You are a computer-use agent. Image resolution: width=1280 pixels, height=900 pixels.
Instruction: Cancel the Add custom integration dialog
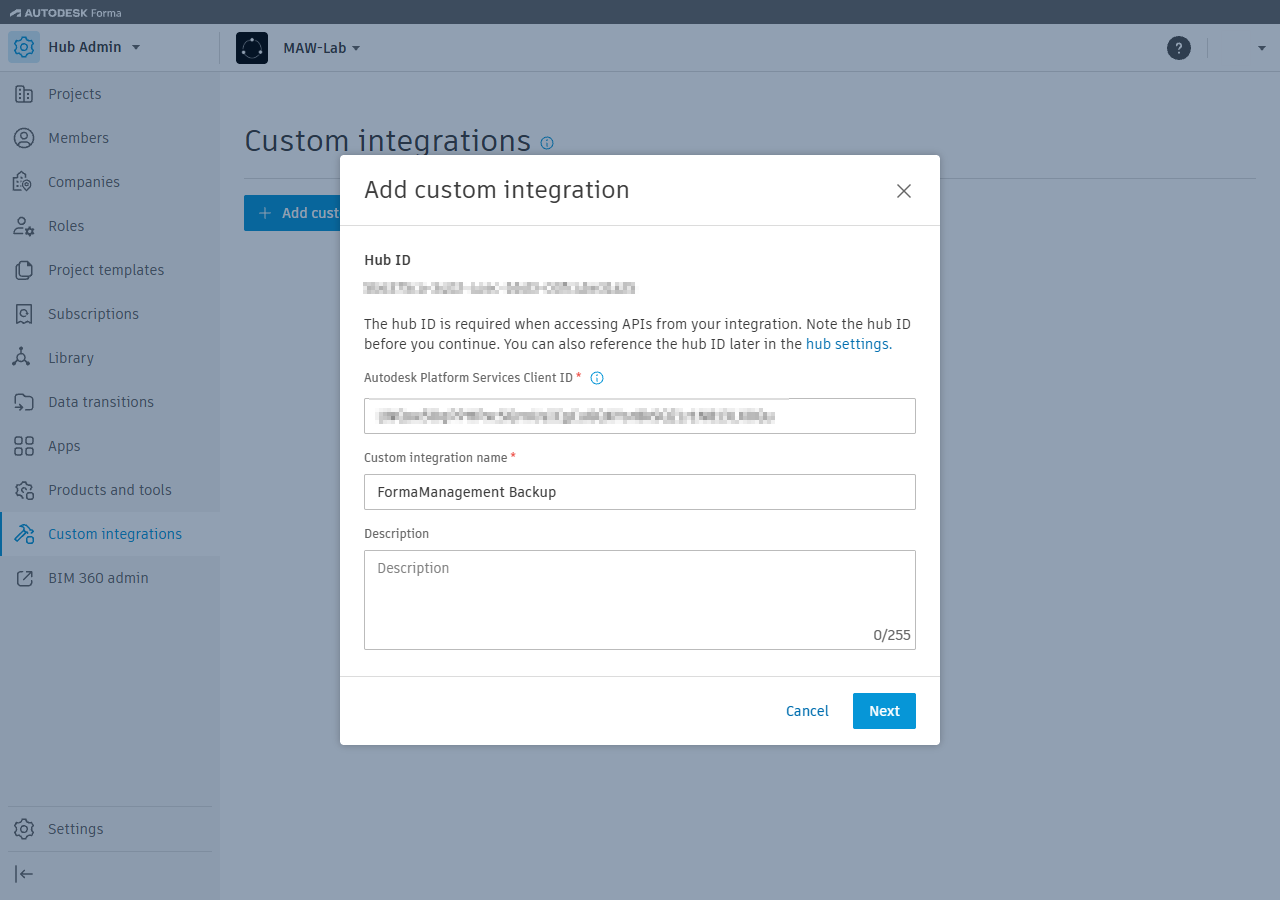[x=807, y=711]
